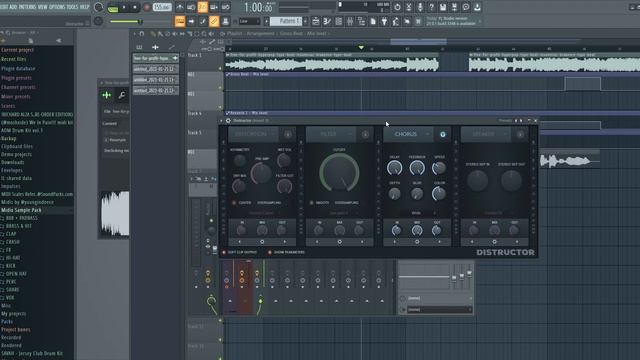Image resolution: width=640 pixels, height=360 pixels.
Task: Click the playlist horizontal scrollbar thumb
Action: tap(418, 41)
